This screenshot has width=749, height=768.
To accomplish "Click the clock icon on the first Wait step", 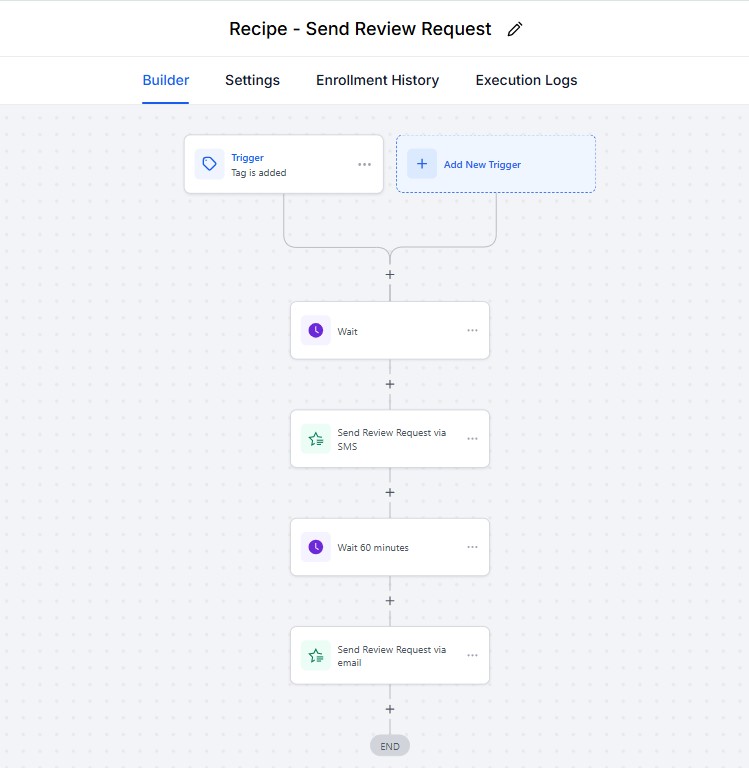I will coord(316,330).
